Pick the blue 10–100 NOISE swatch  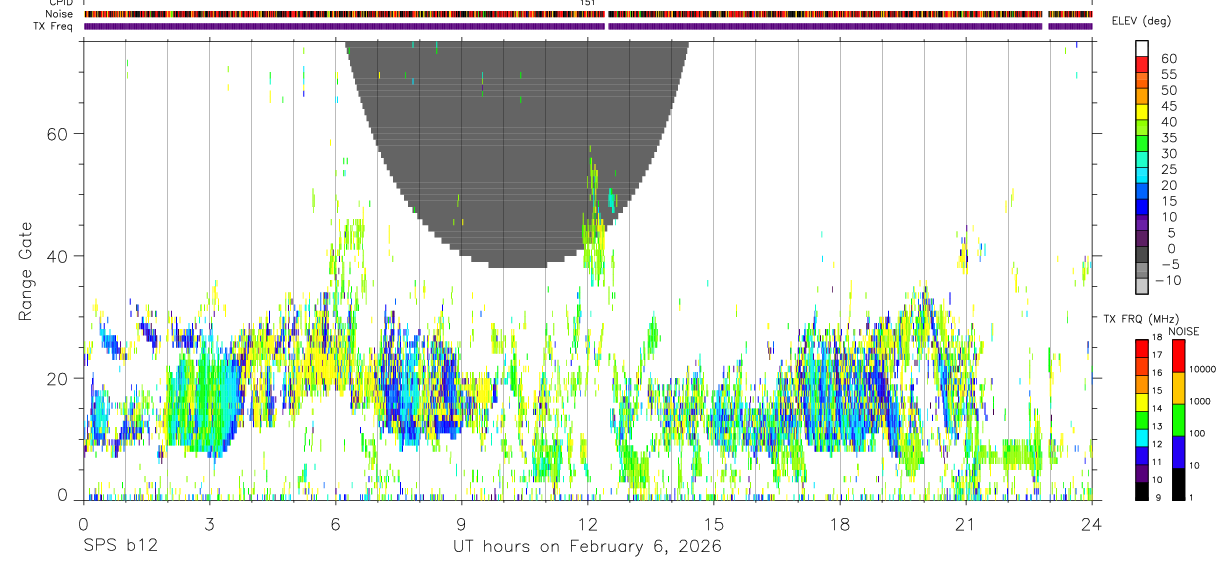(1179, 451)
